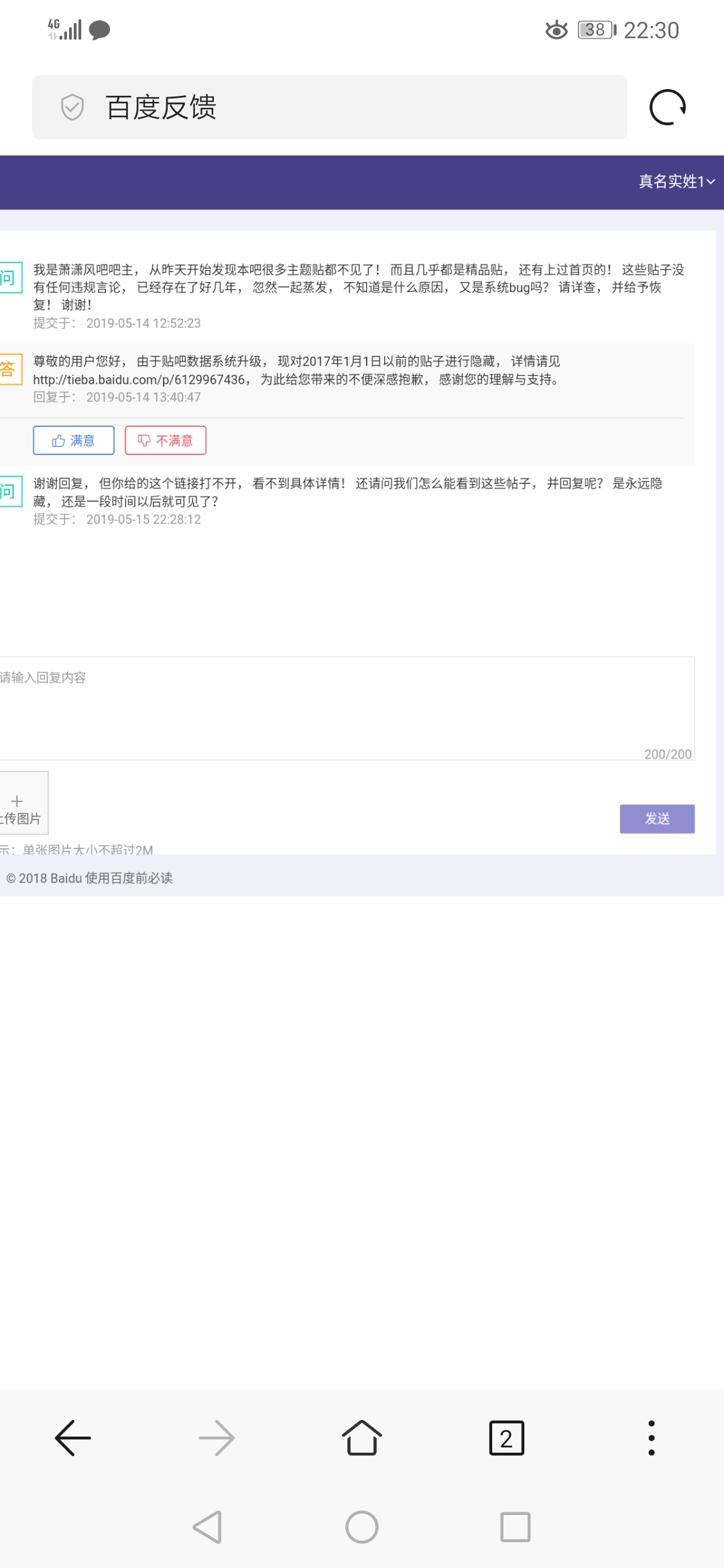Tap the 22:30 clock
This screenshot has width=724, height=1568.
651,30
